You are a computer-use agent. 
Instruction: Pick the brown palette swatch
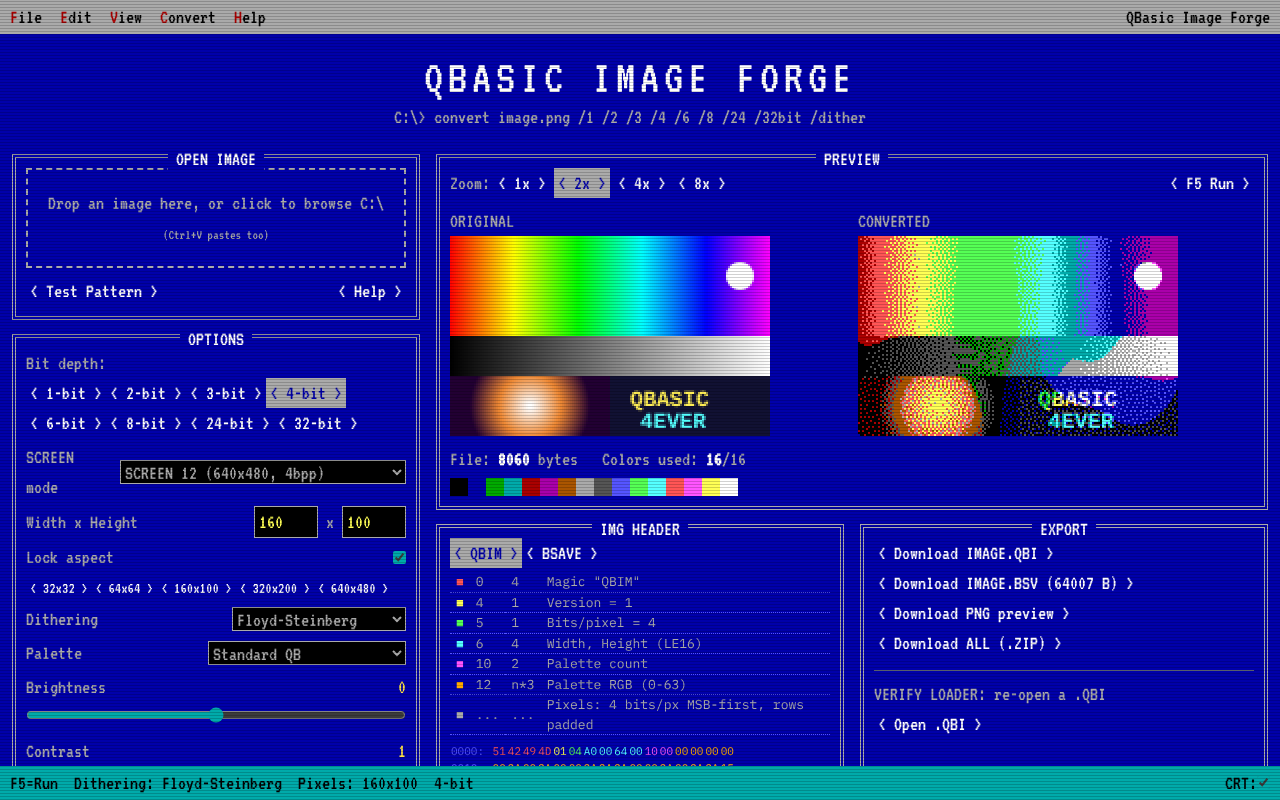click(x=567, y=487)
